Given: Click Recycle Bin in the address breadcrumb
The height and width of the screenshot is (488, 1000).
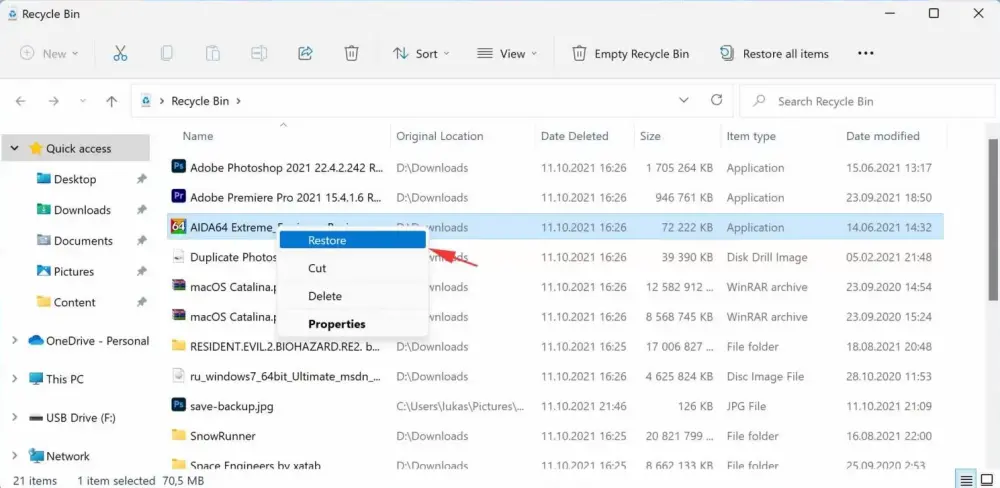Looking at the screenshot, I should 200,101.
